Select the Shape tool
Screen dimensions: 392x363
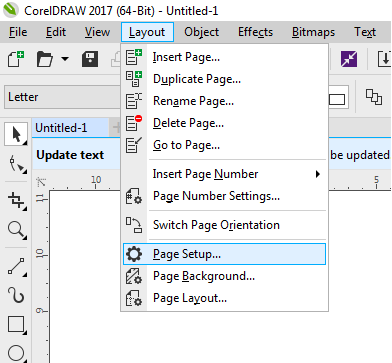pyautogui.click(x=17, y=164)
